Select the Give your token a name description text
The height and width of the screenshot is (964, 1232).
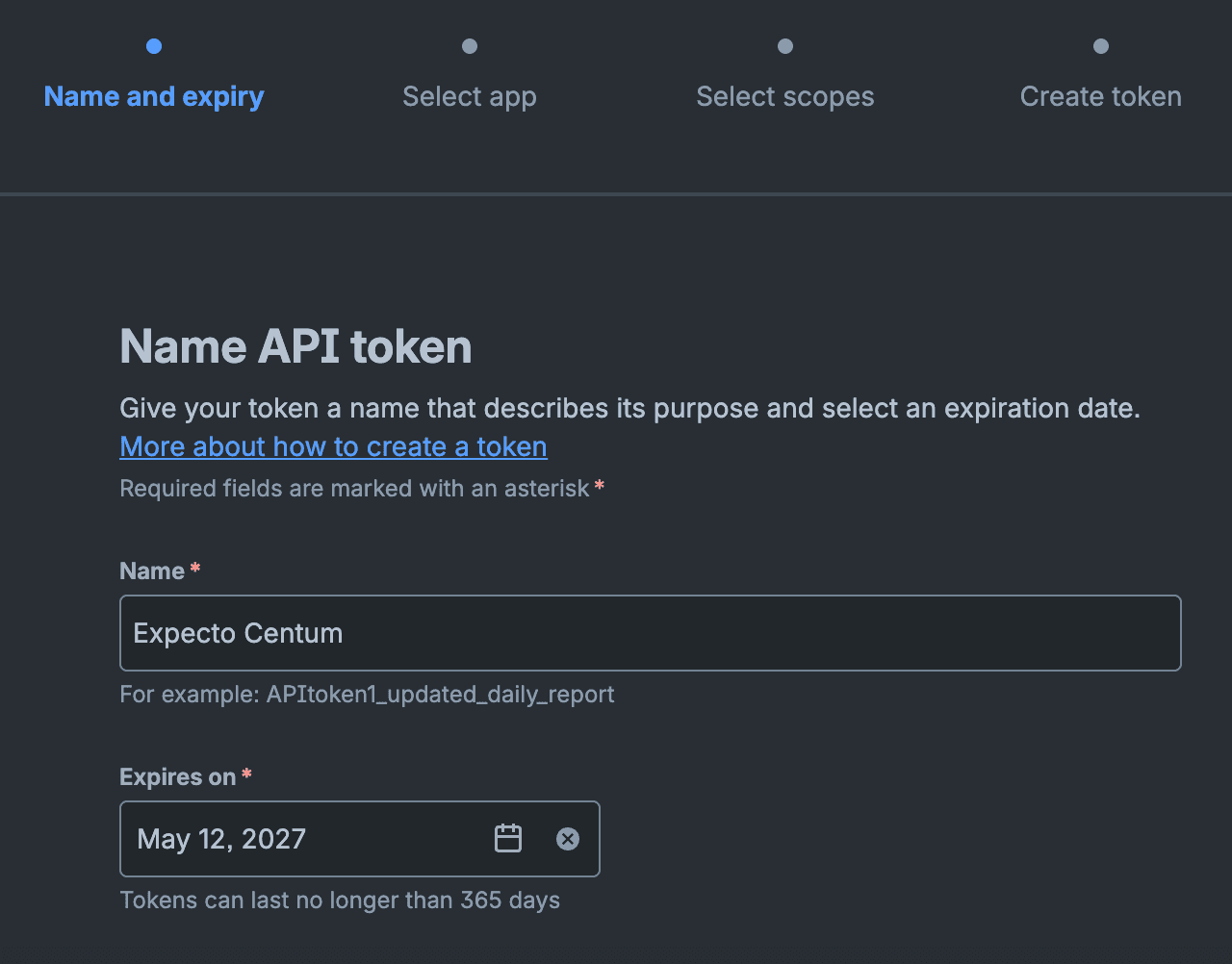(x=629, y=409)
